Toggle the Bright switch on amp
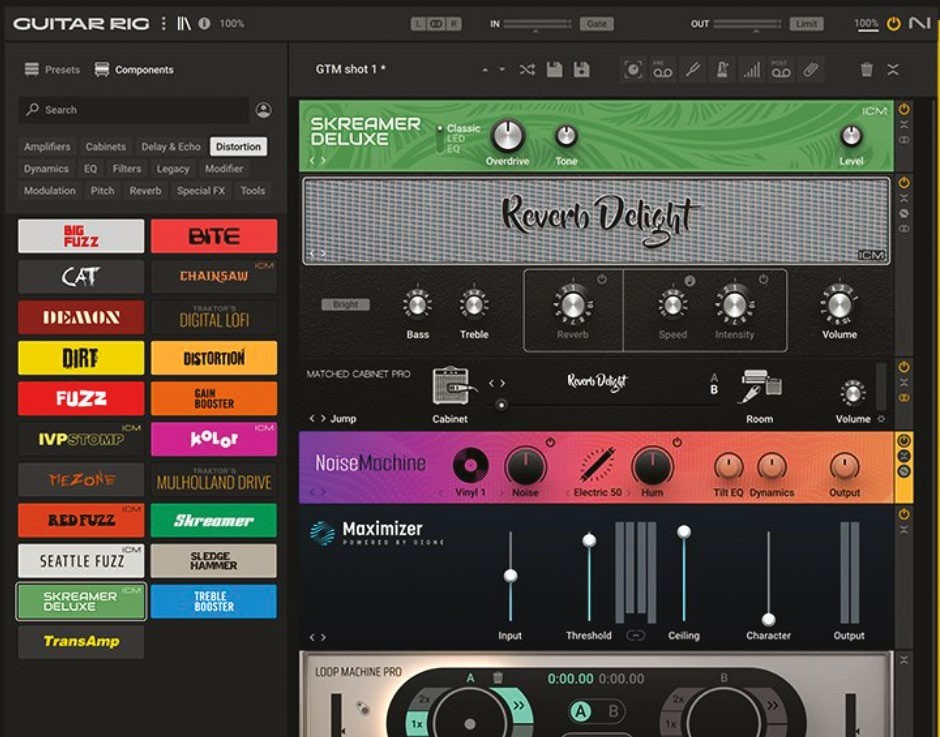 click(x=346, y=304)
